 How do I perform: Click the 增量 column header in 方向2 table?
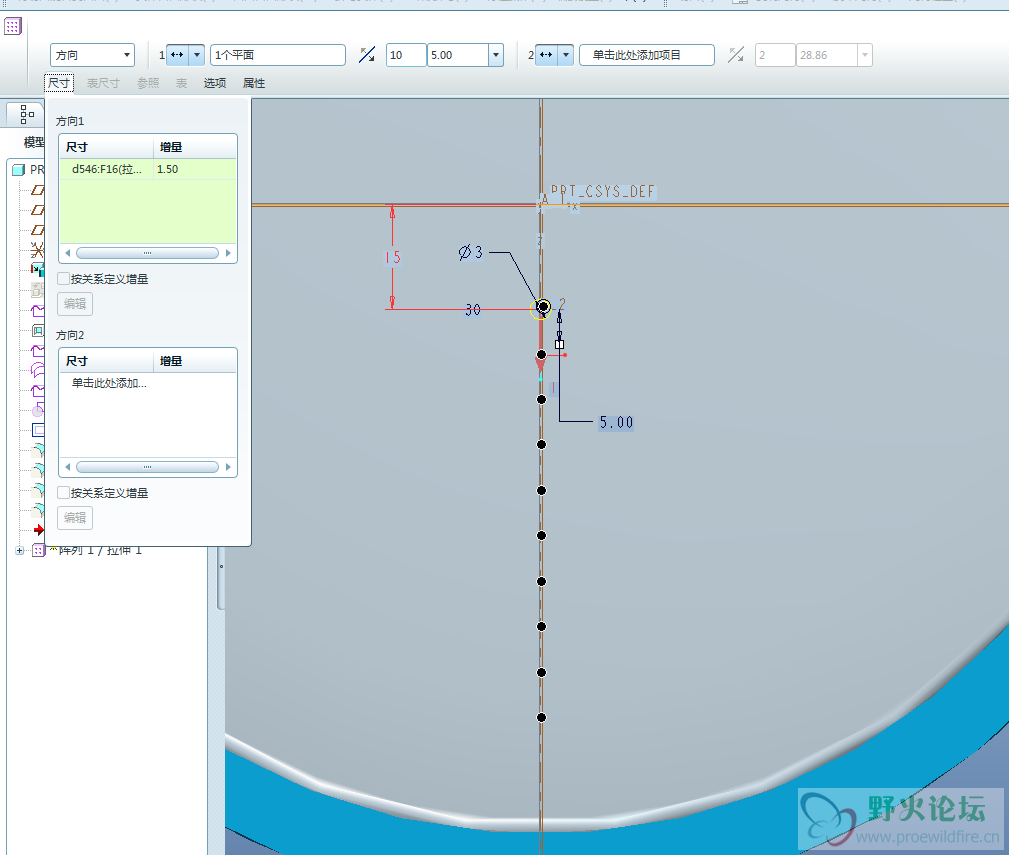coord(196,362)
